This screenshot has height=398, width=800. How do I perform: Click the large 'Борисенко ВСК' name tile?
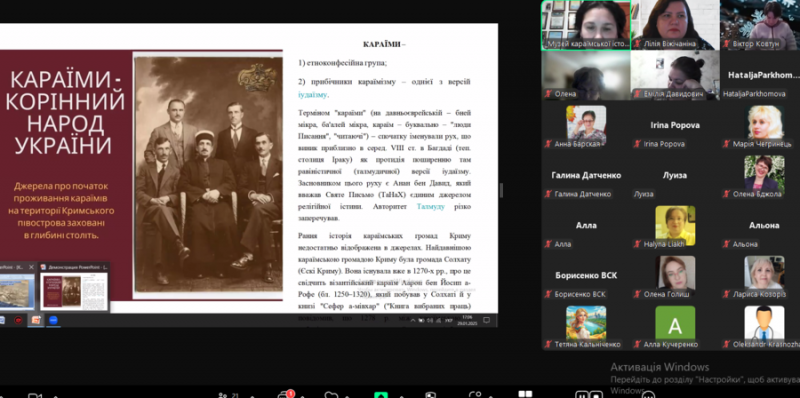pyautogui.click(x=586, y=275)
